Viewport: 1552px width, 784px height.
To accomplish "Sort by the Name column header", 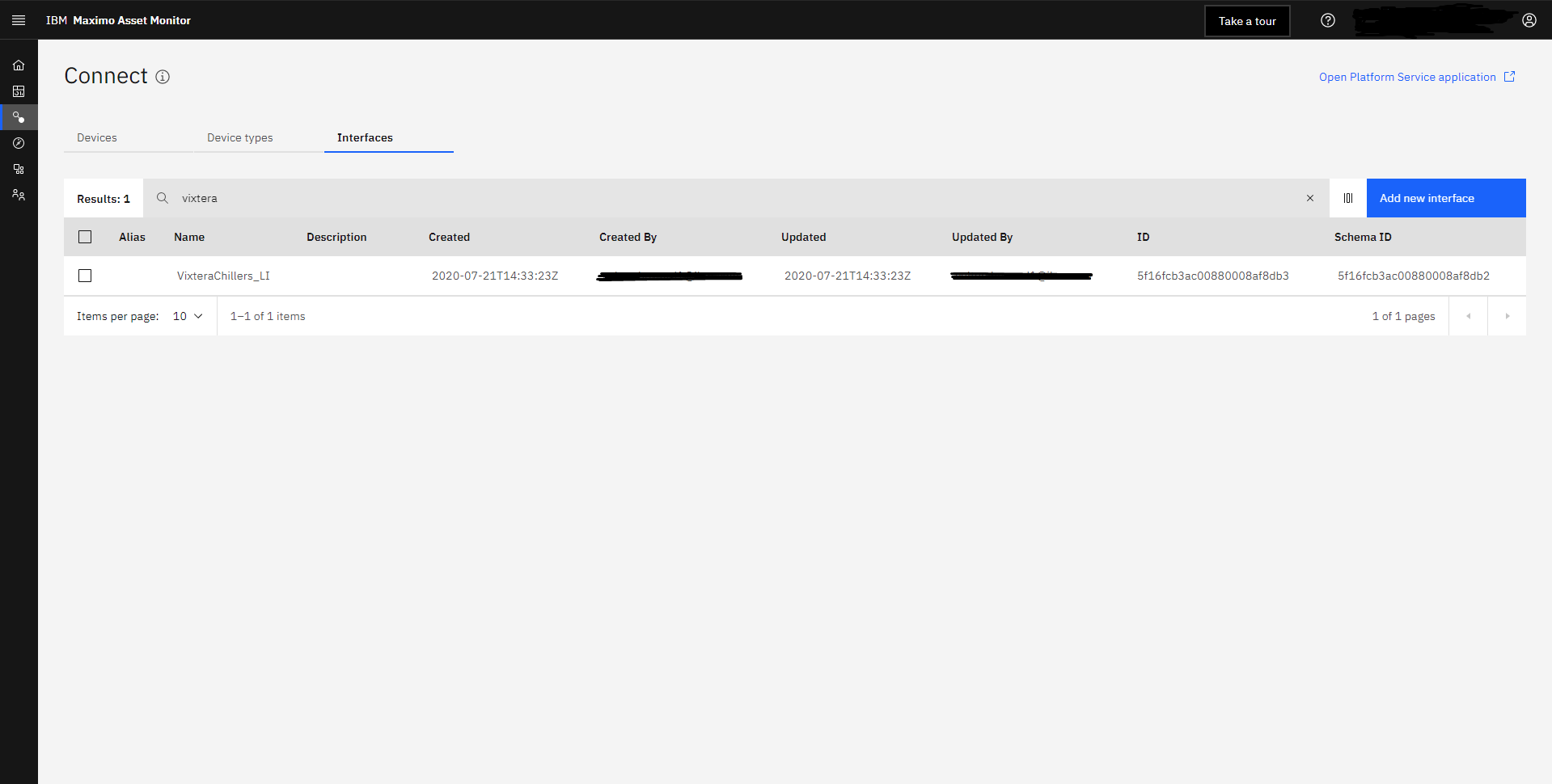I will pos(189,237).
